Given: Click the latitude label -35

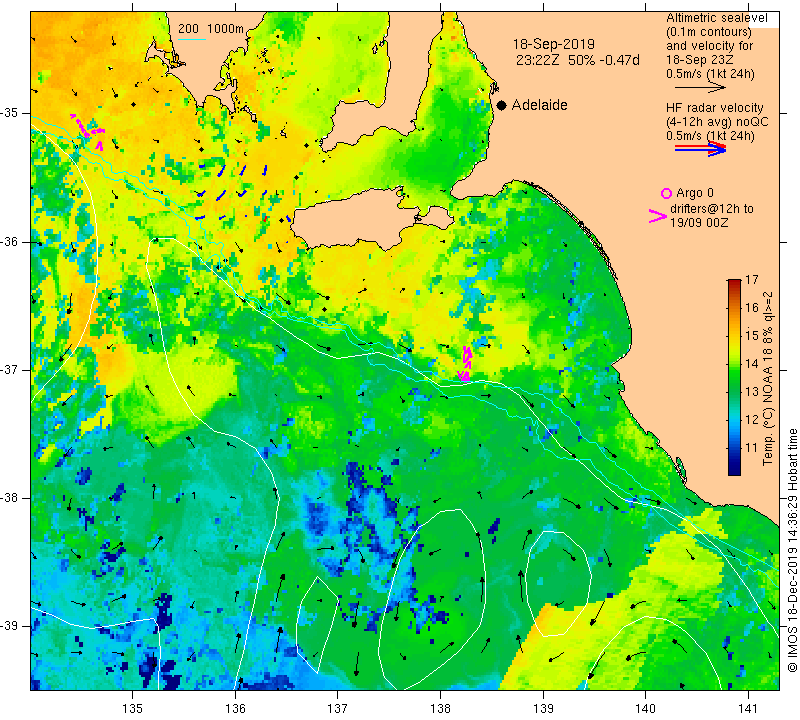Looking at the screenshot, I should coord(11,113).
